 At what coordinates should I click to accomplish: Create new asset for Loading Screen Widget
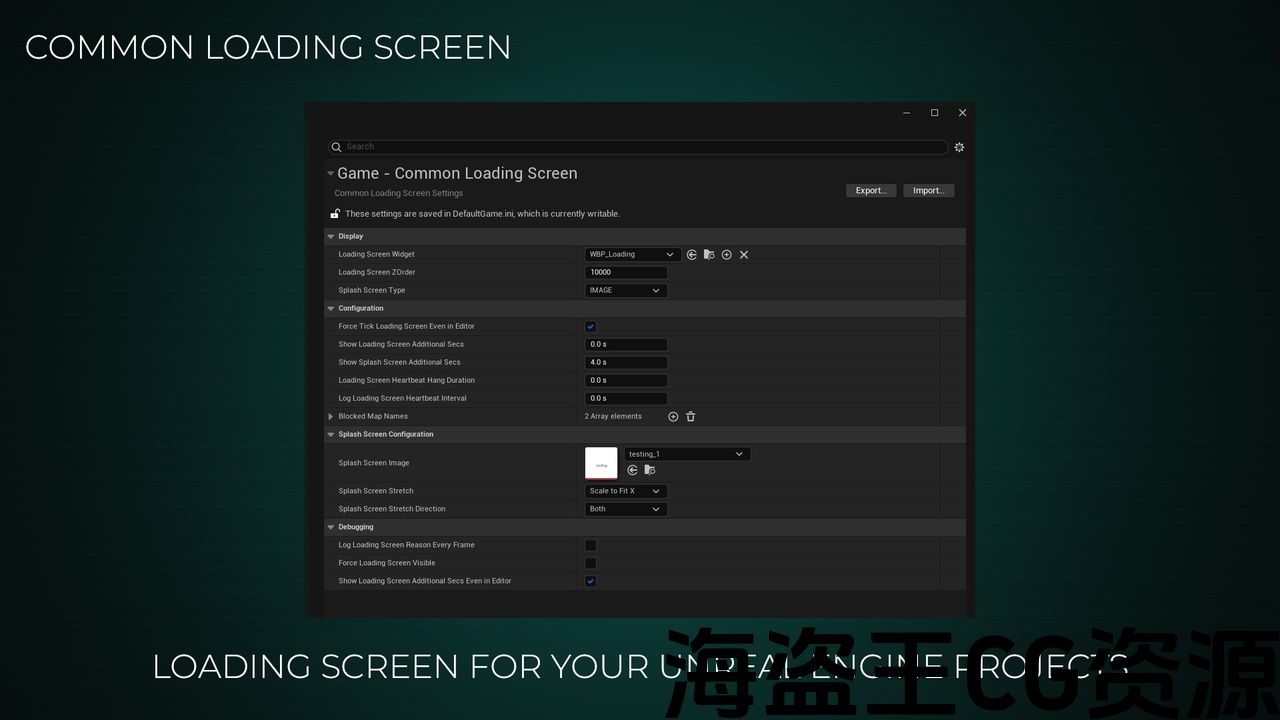click(x=727, y=255)
